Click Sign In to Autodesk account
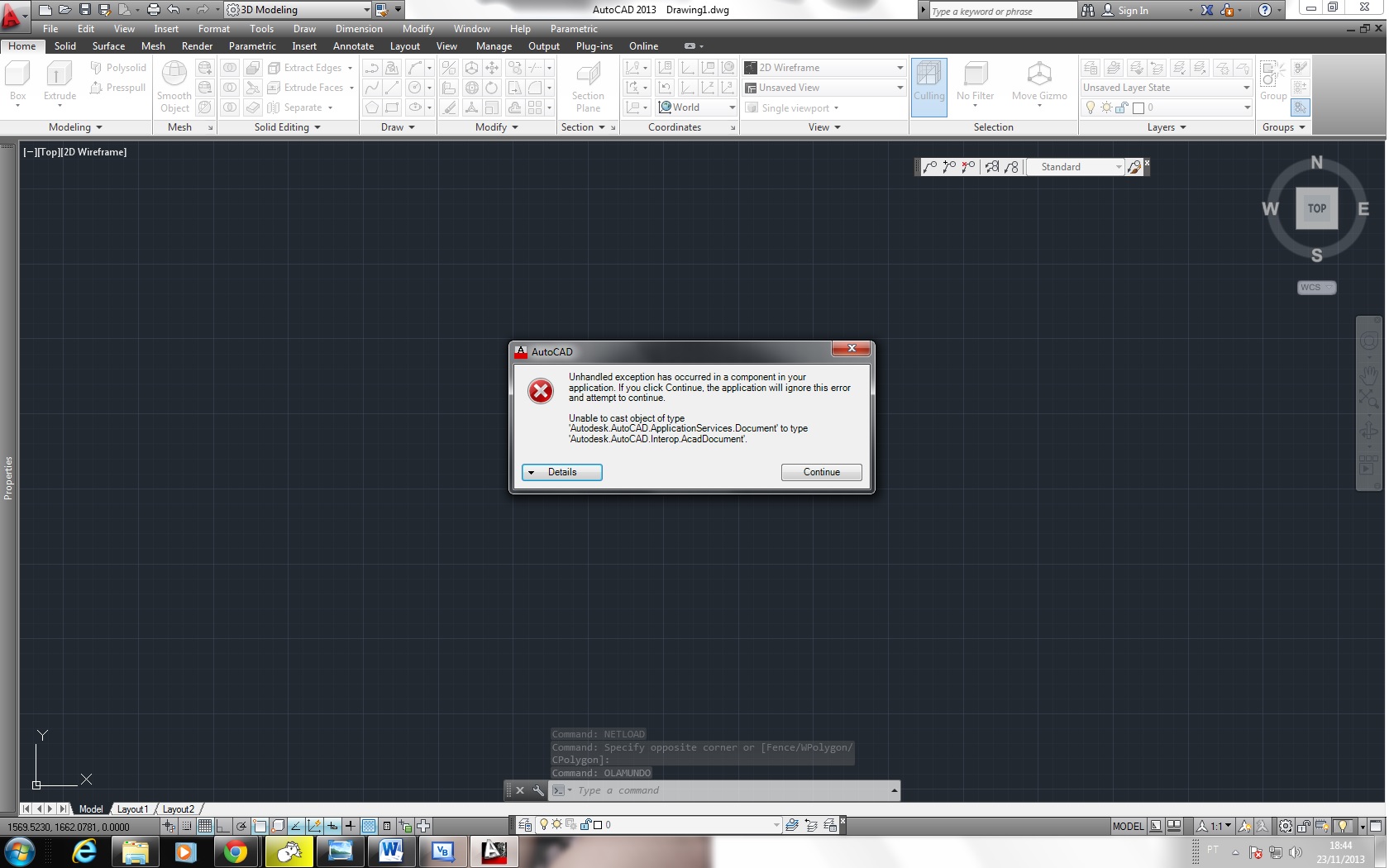 tap(1133, 11)
